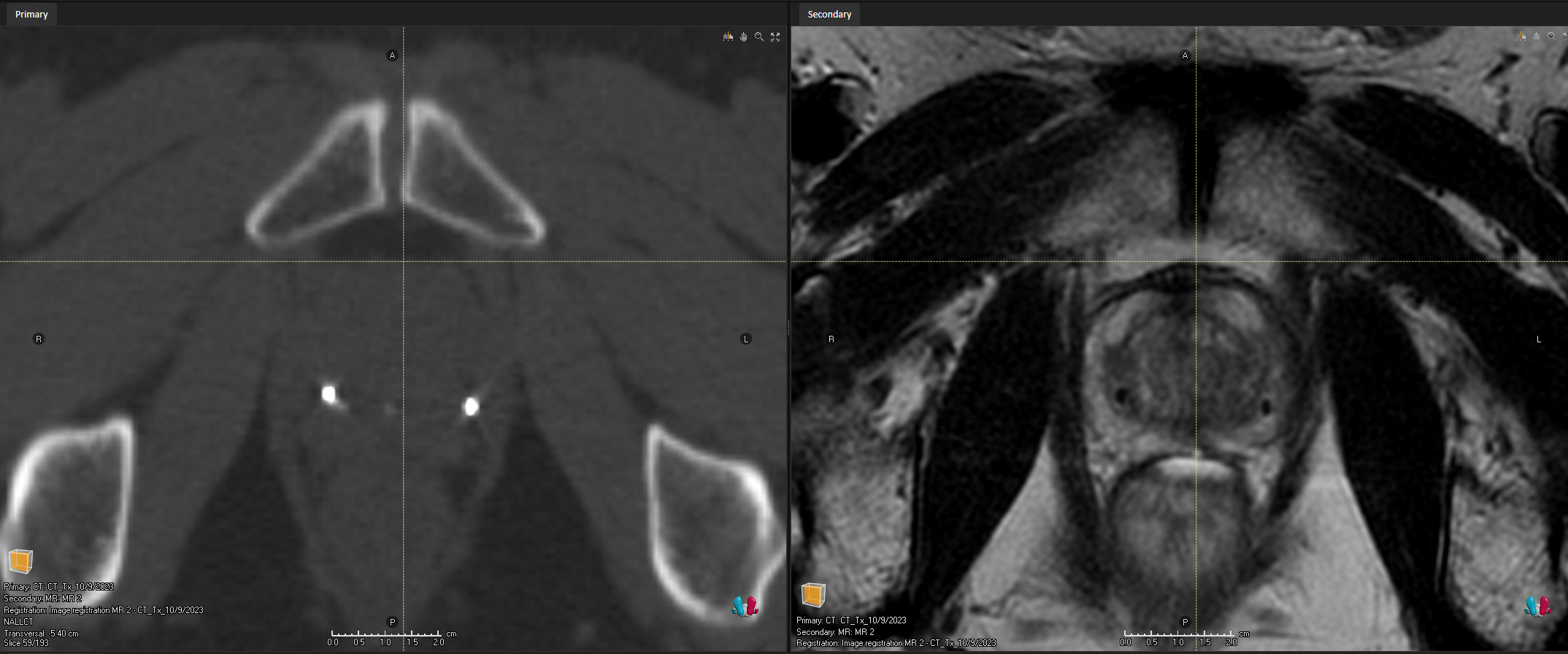Activate zoom magnifier in Primary view
The image size is (1568, 654).
(759, 36)
